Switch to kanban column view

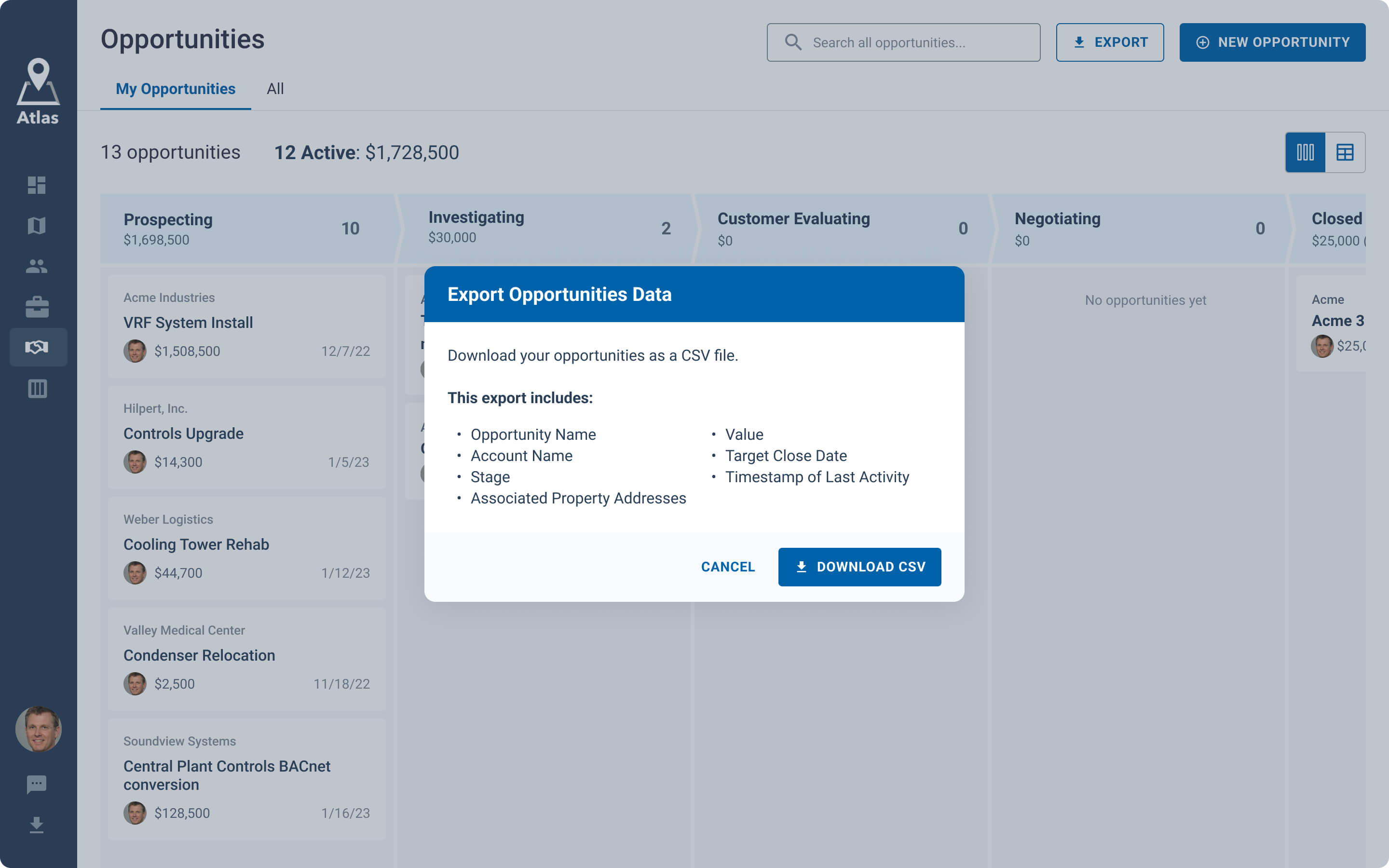[1305, 152]
